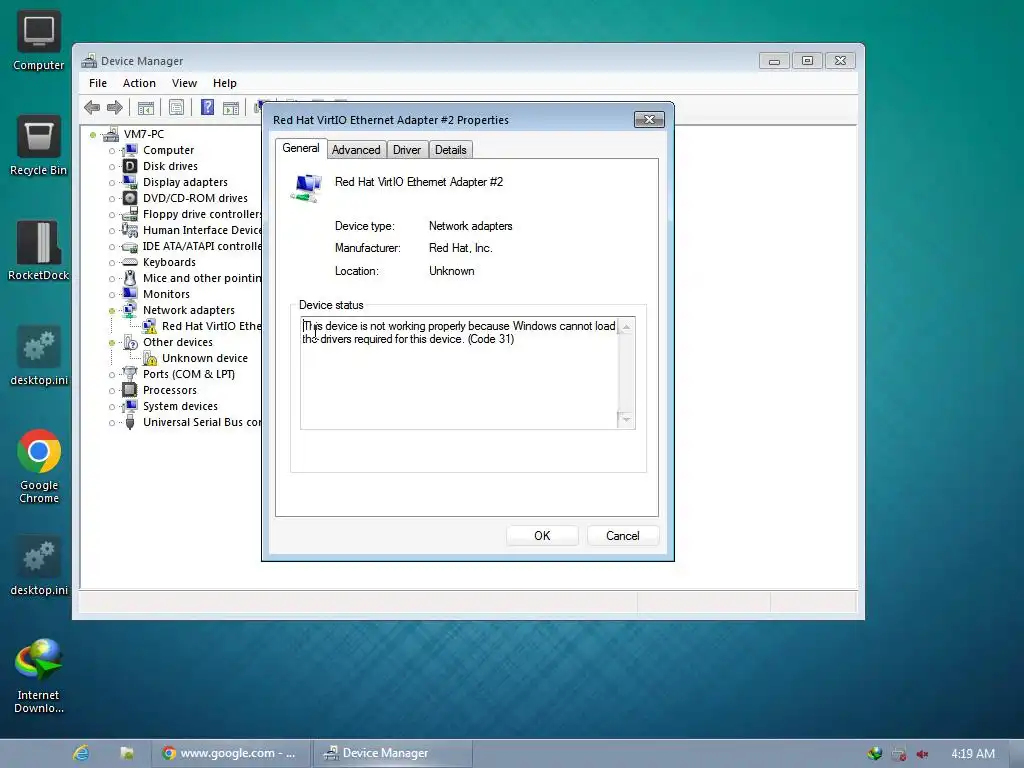Screen dimensions: 1024x768
Task: Click the OK button in Properties dialog
Action: point(542,536)
